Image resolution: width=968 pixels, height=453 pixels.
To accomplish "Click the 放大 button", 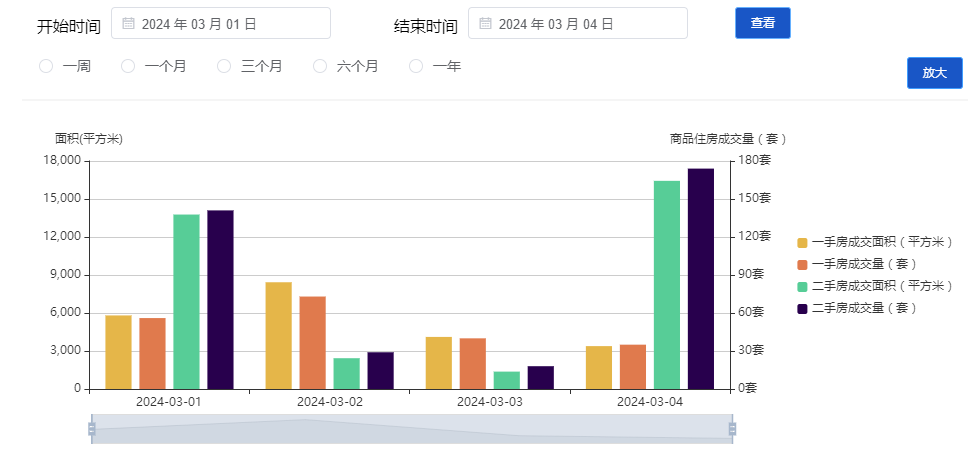I will (935, 73).
